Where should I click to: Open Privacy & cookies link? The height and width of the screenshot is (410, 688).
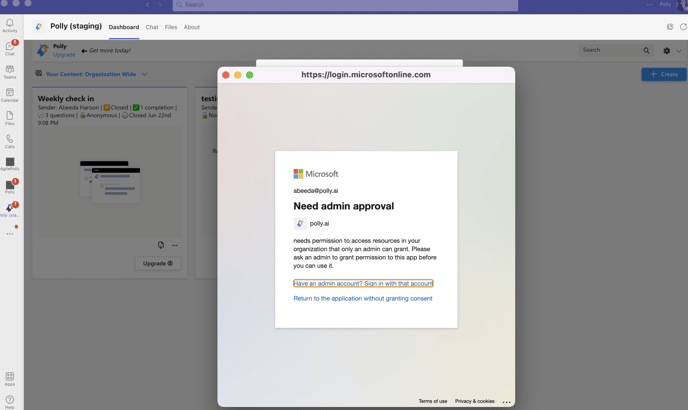[474, 401]
